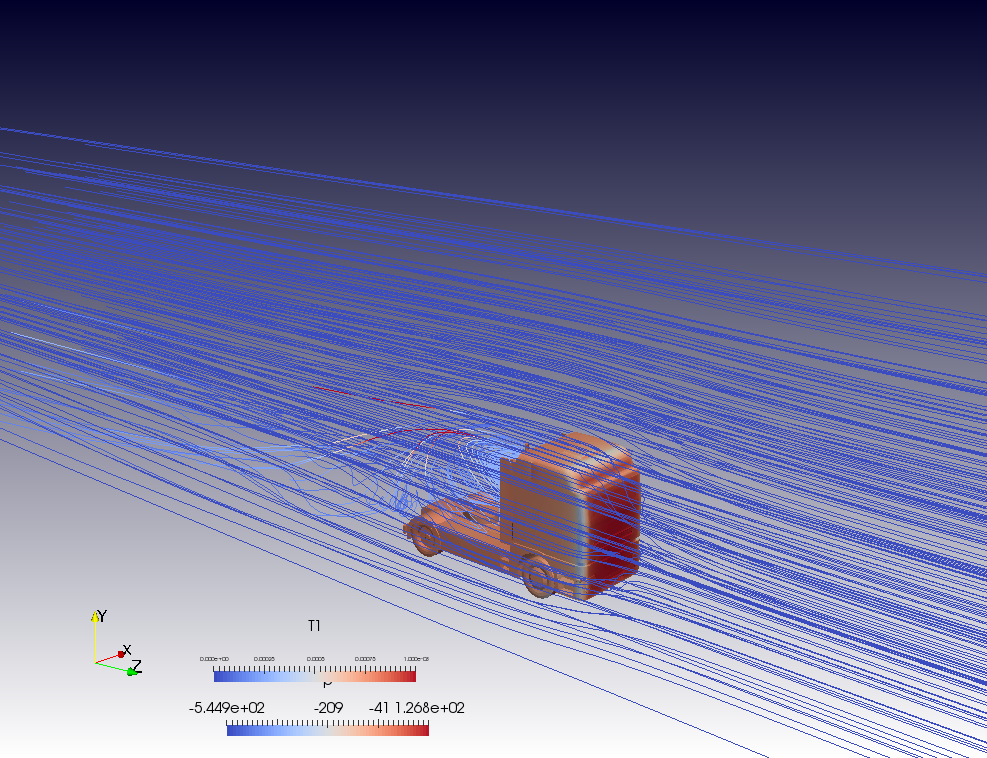This screenshot has height=758, width=987.
Task: Click the T1 color legend bar
Action: click(315, 676)
